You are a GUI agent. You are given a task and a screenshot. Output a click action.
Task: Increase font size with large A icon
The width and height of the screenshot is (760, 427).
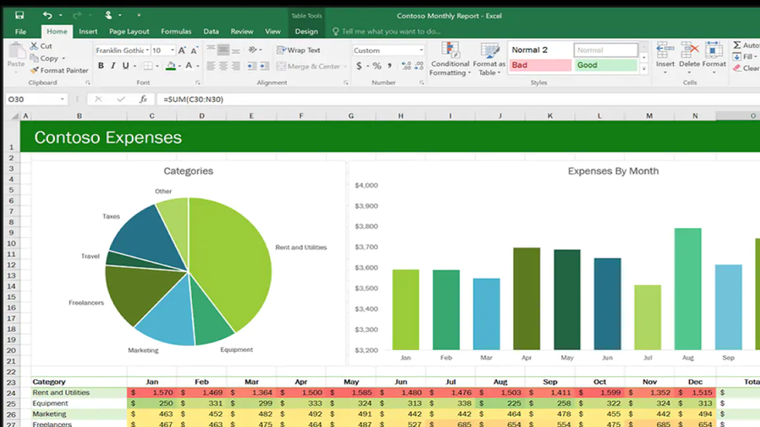182,50
